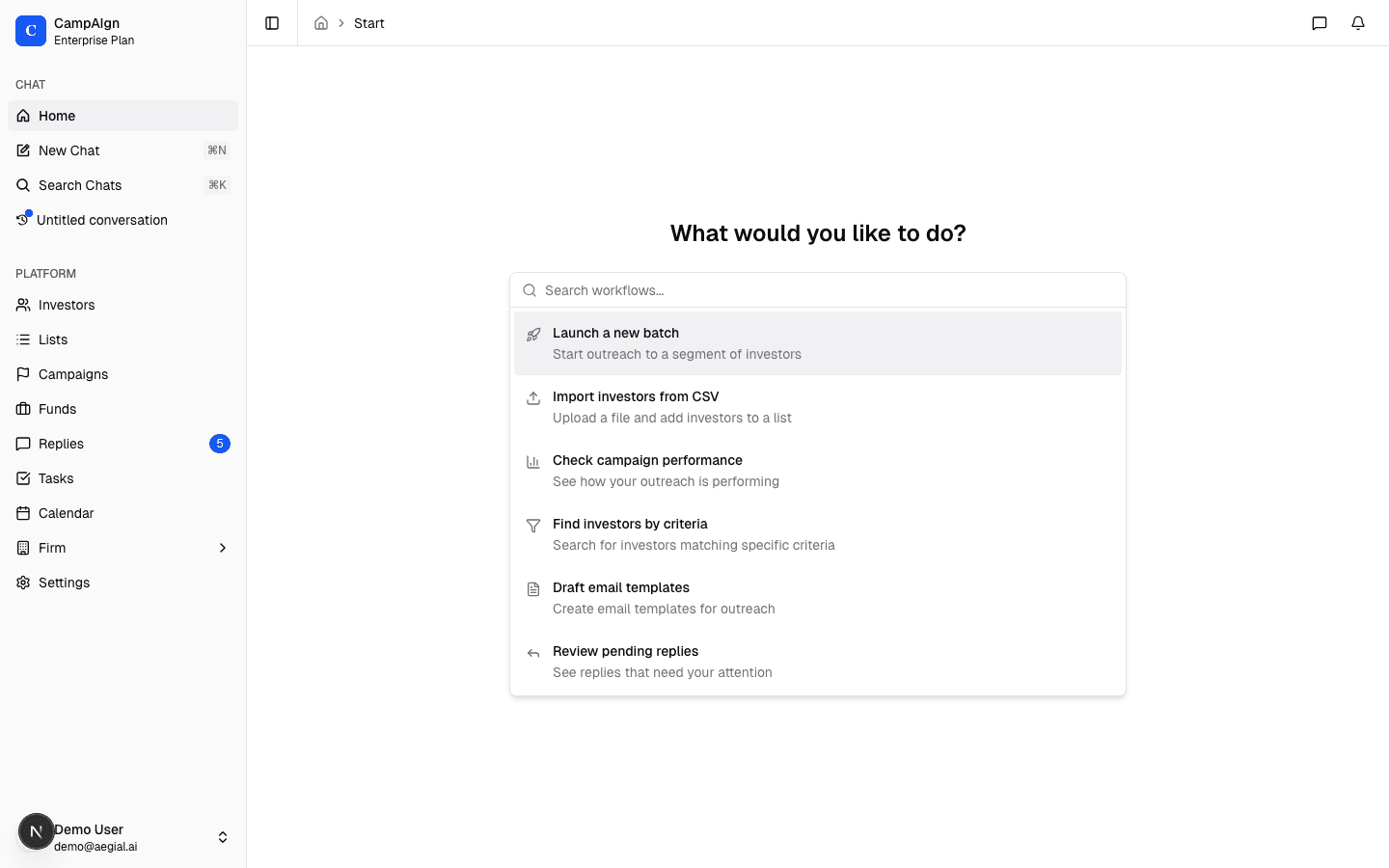Open the notifications bell
1389x868 pixels.
click(1358, 23)
